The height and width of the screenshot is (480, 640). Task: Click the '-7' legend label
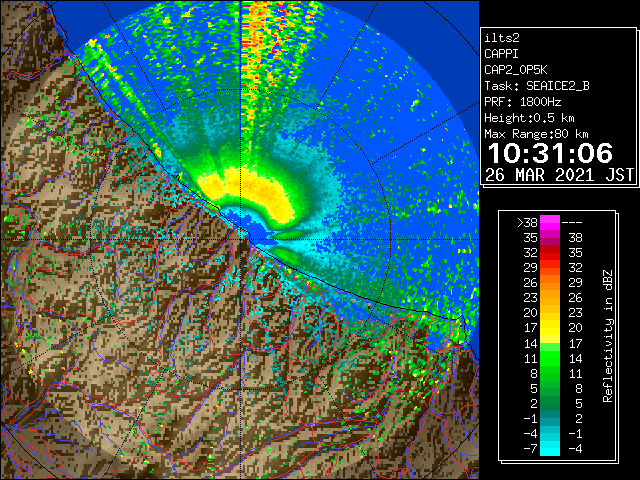tap(530, 448)
